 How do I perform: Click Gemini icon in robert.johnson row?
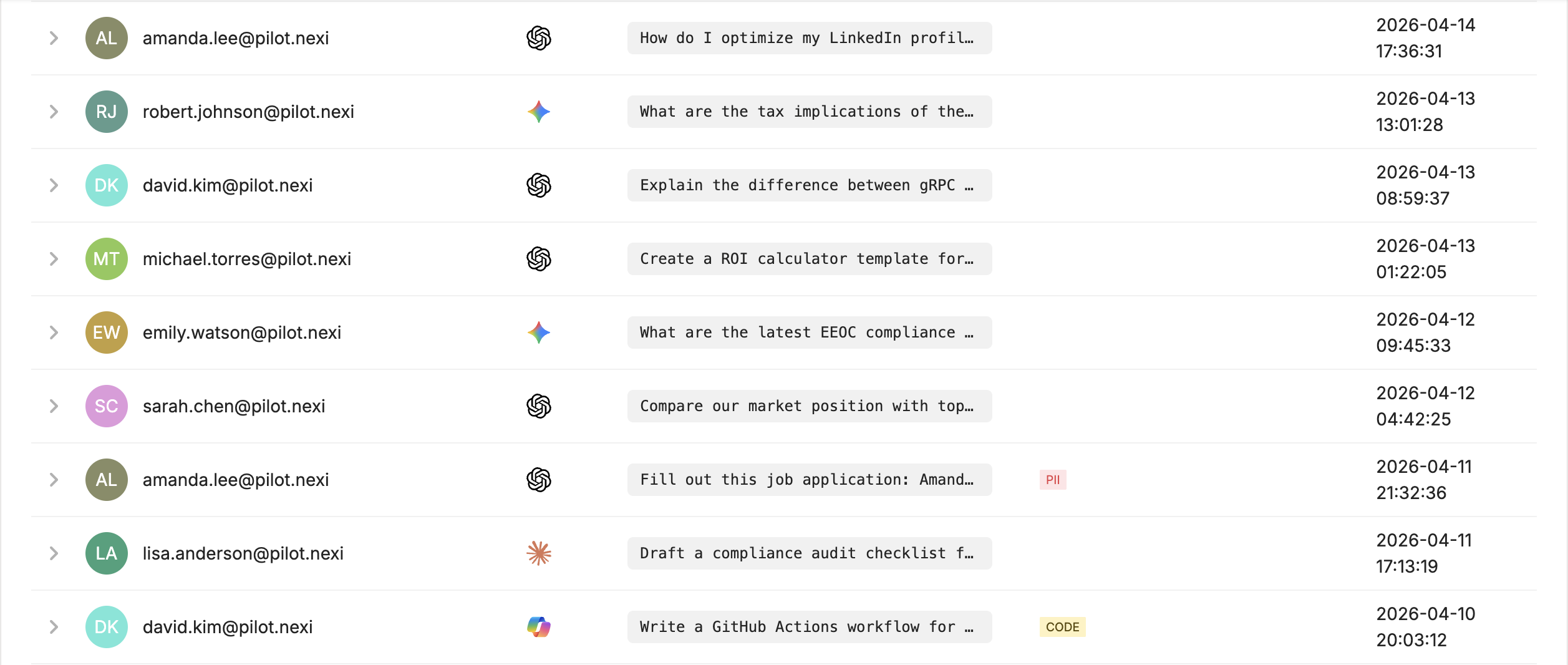click(538, 112)
